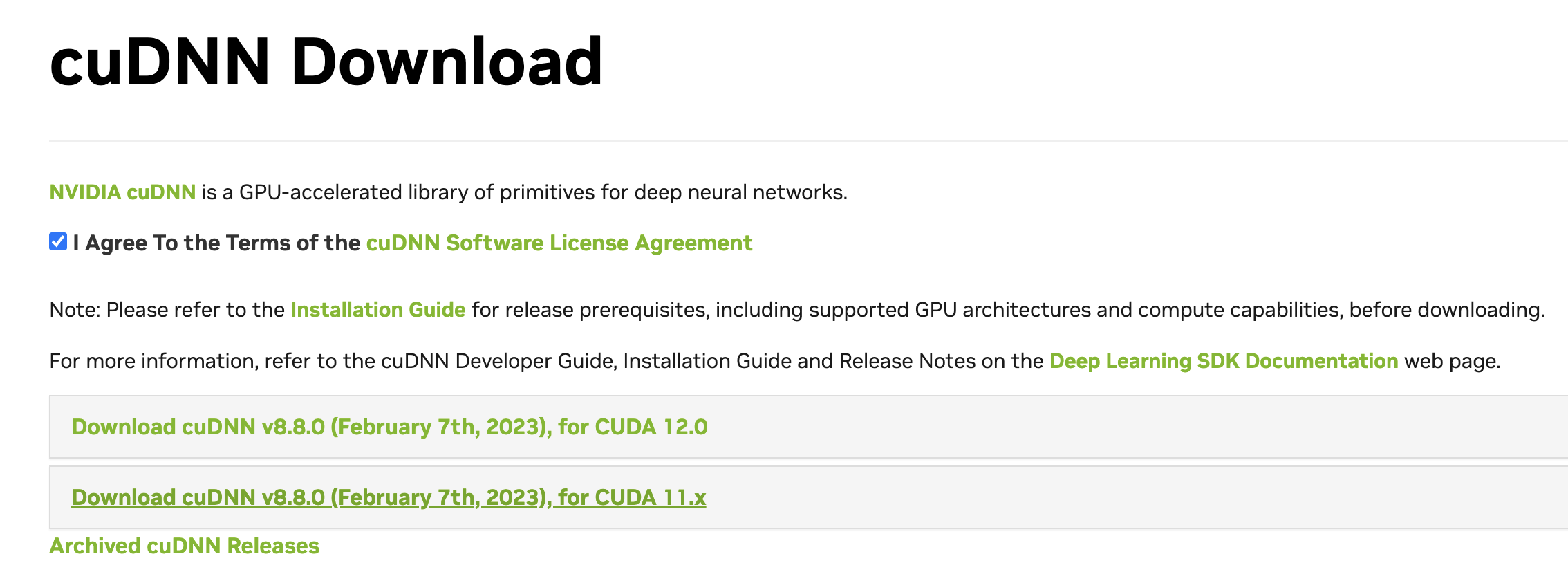Click empty area of CUDA 12.0 panel
Viewport: 1568px width, 581px height.
[1106, 427]
